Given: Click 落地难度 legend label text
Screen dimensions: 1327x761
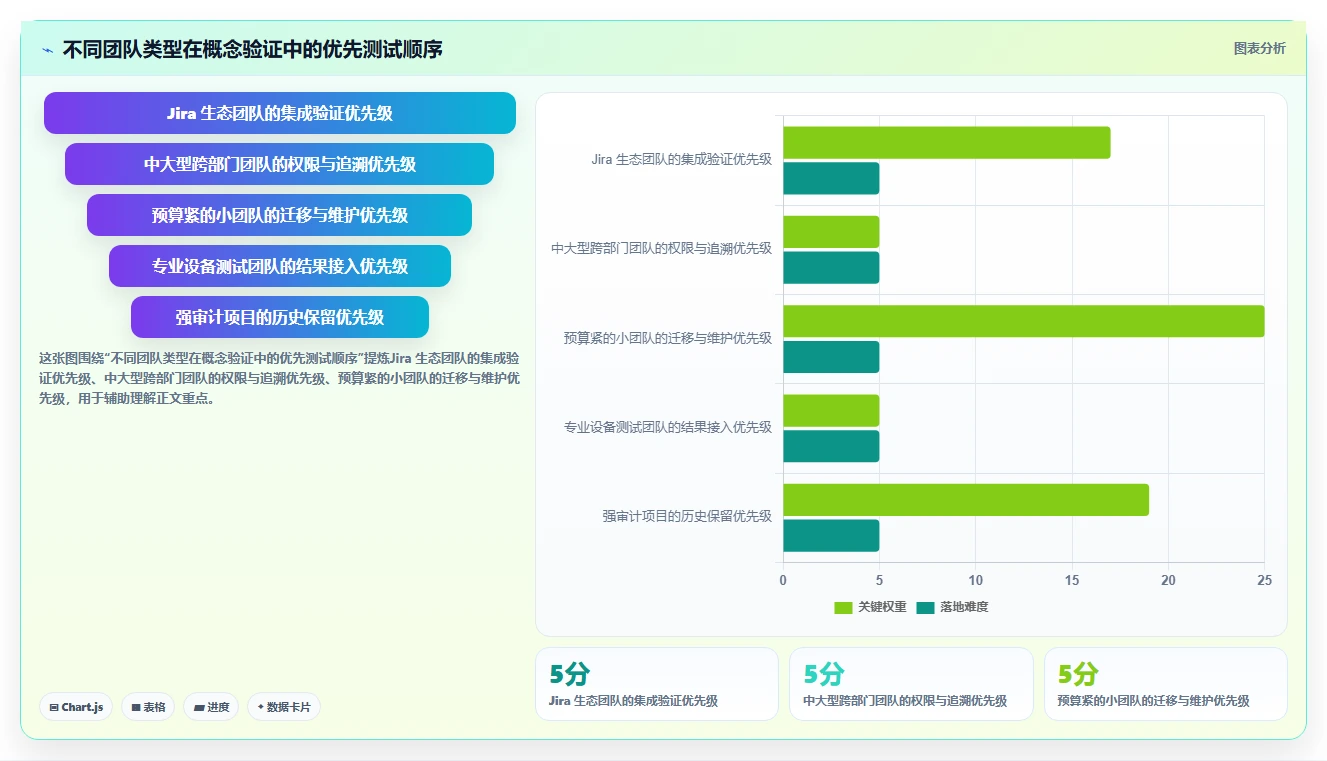Looking at the screenshot, I should [x=964, y=607].
